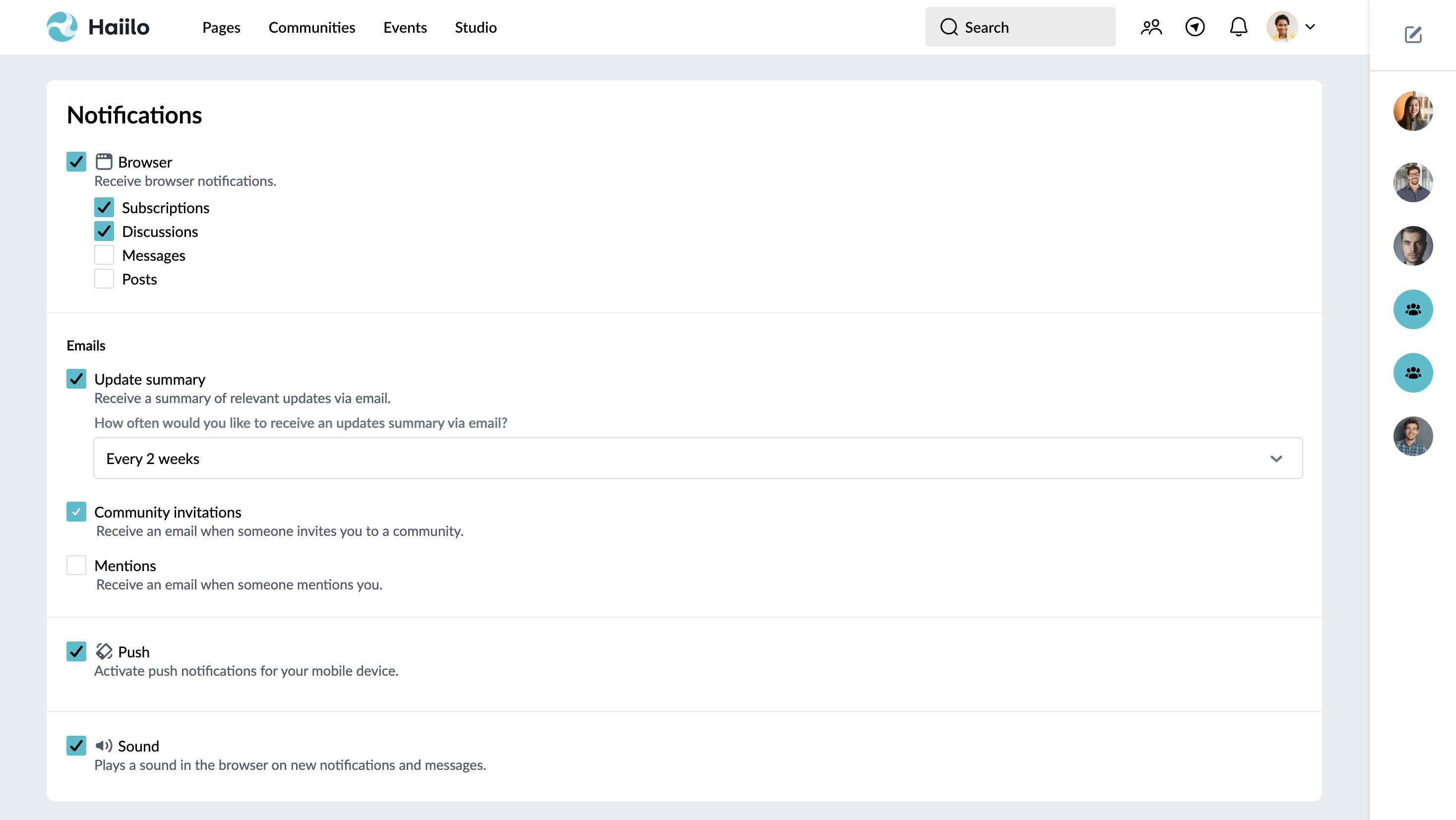The height and width of the screenshot is (820, 1456).
Task: Uncheck the Community invitations checkbox
Action: coord(76,512)
